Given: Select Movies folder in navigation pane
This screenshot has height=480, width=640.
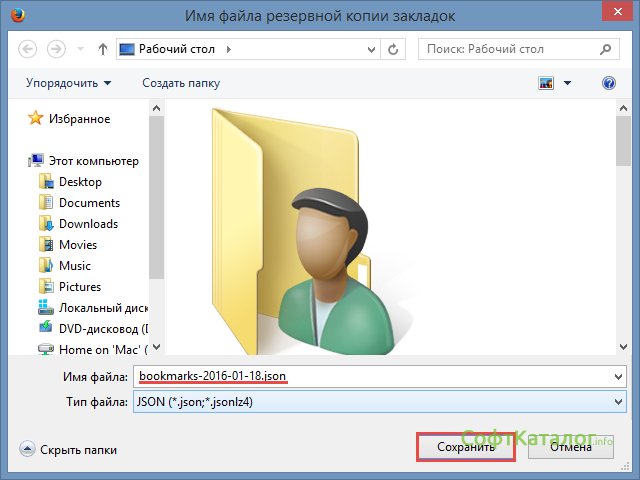Looking at the screenshot, I should pos(78,245).
